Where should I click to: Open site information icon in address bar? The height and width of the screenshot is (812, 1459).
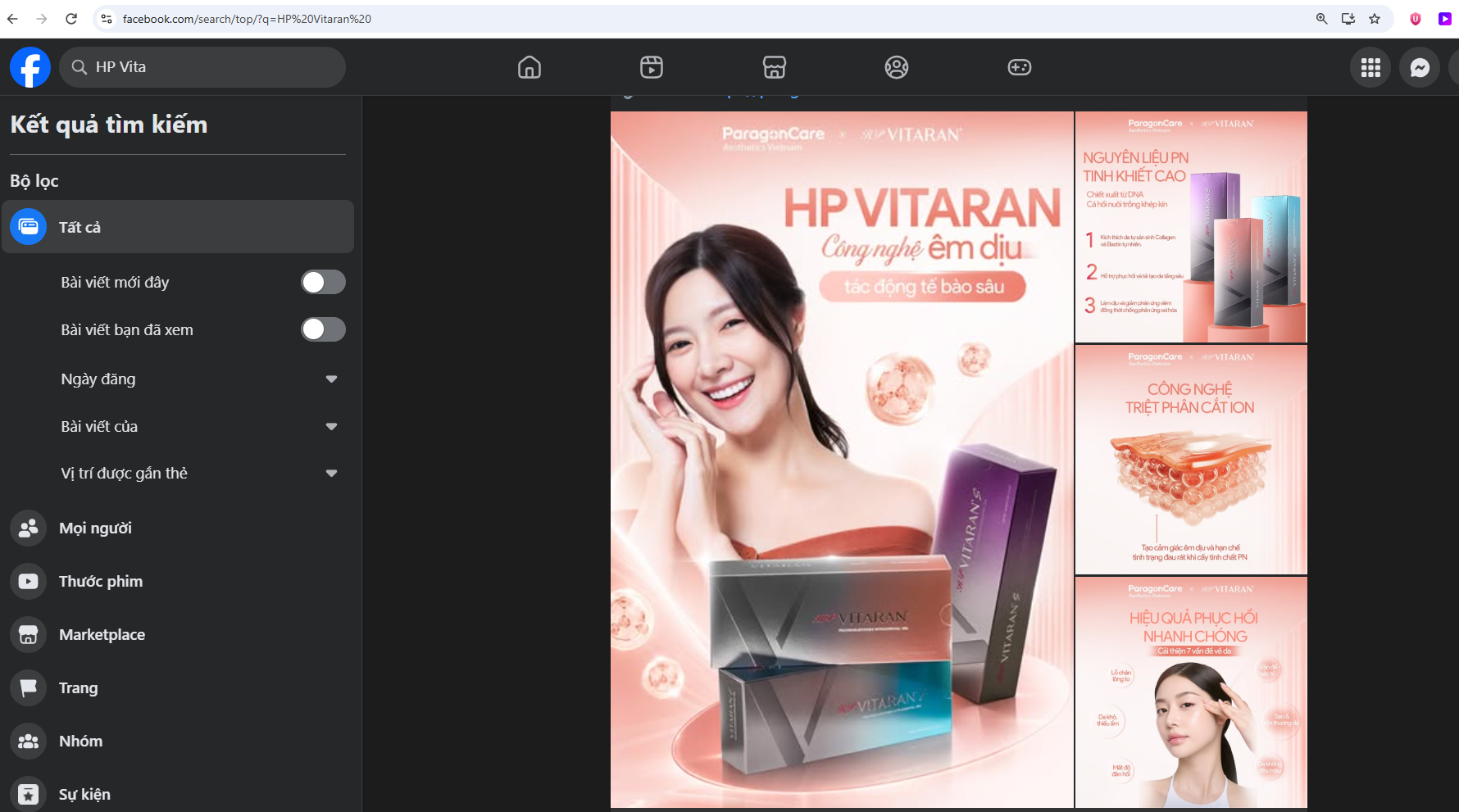(x=107, y=19)
